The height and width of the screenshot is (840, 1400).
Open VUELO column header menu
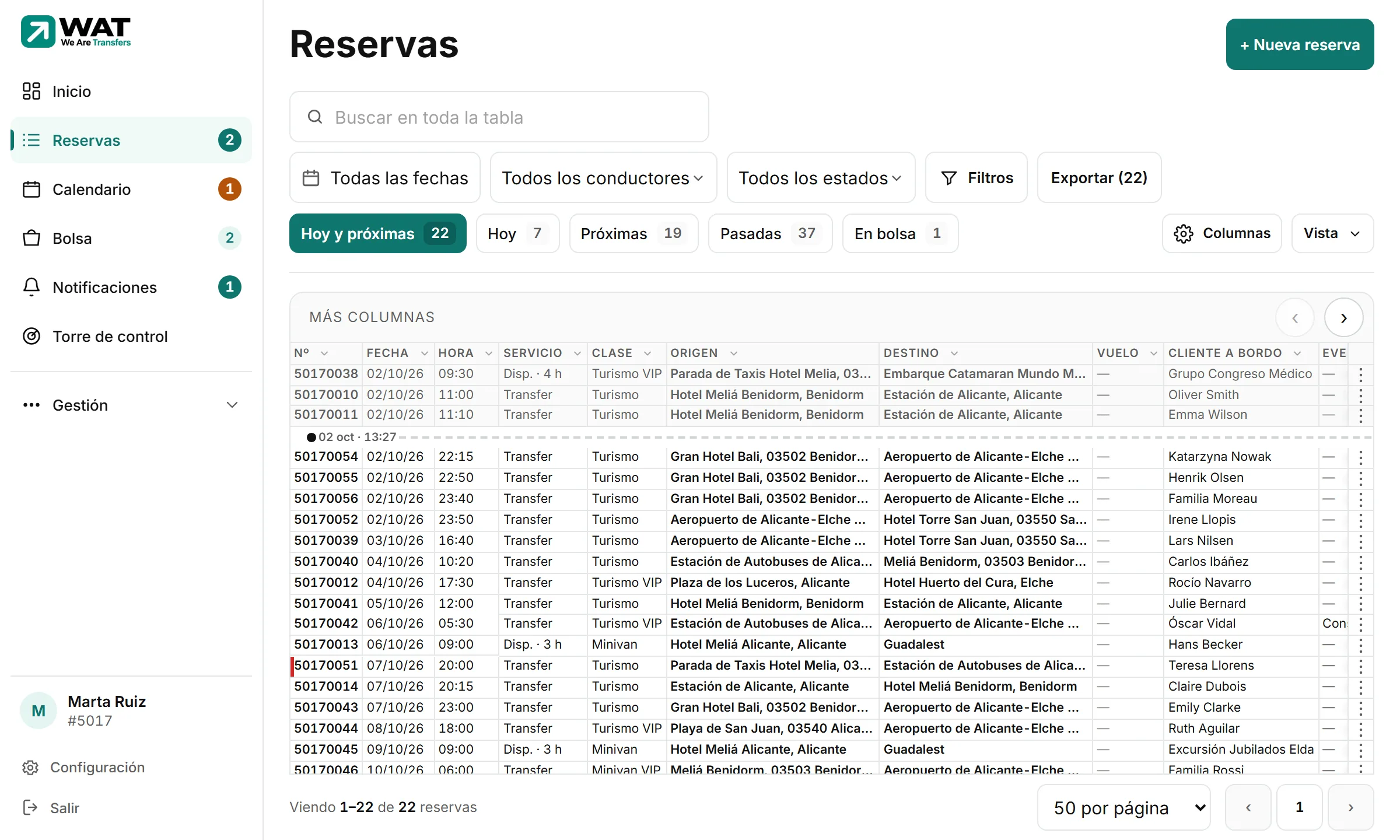click(1154, 353)
